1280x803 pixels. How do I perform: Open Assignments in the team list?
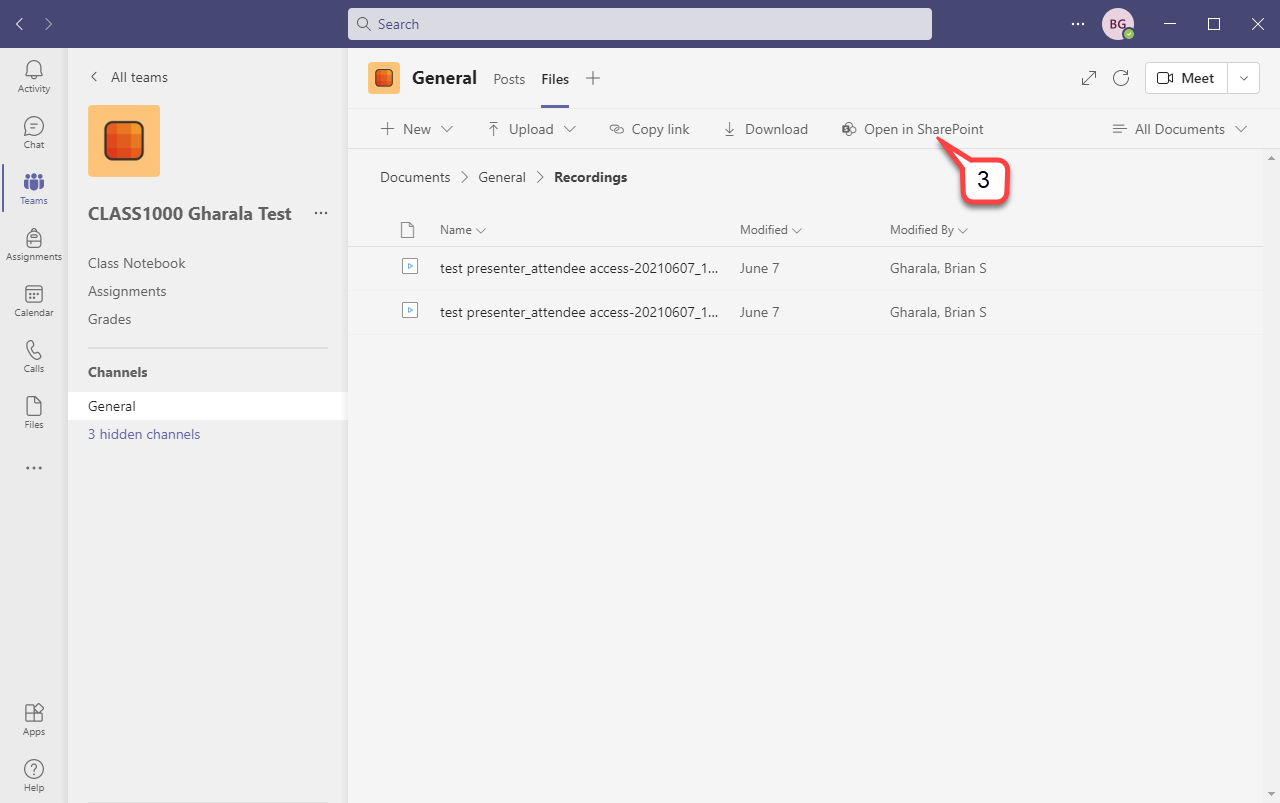127,291
